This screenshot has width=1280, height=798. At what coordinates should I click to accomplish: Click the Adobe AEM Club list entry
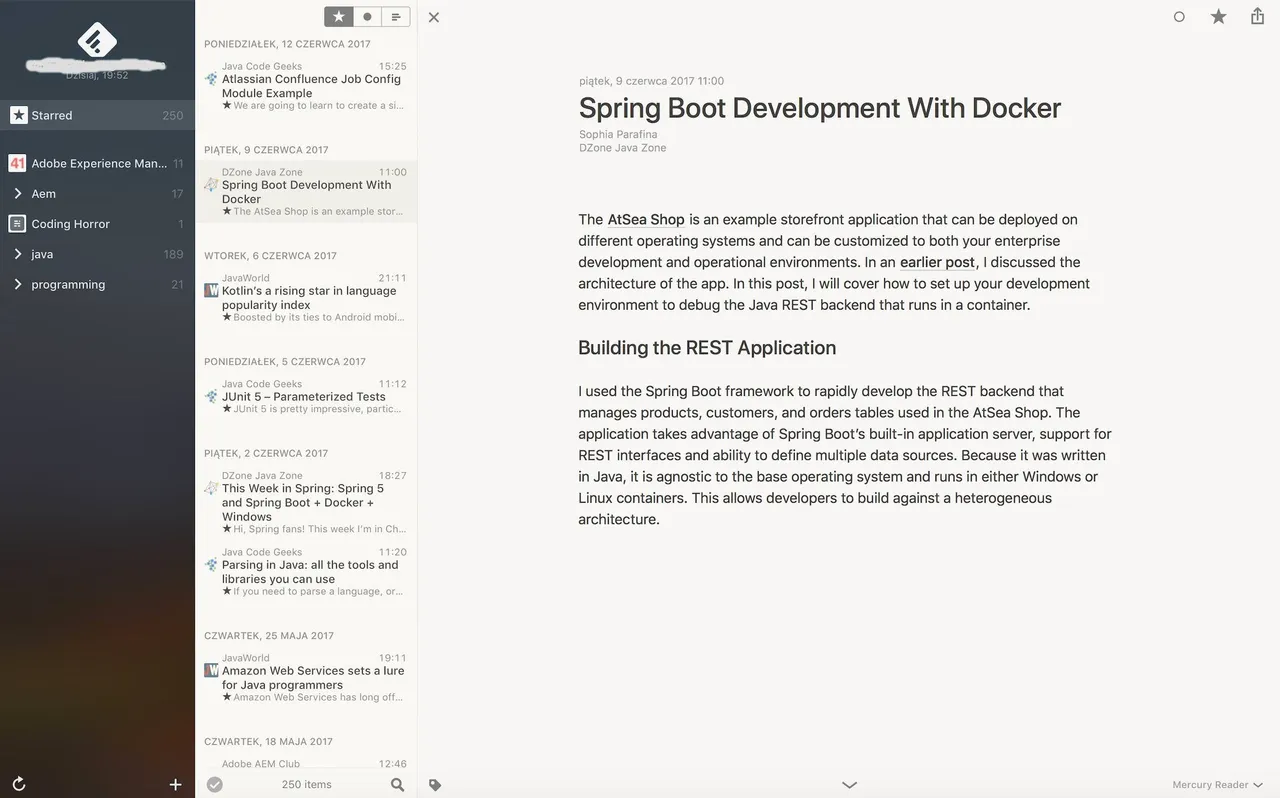click(x=306, y=764)
